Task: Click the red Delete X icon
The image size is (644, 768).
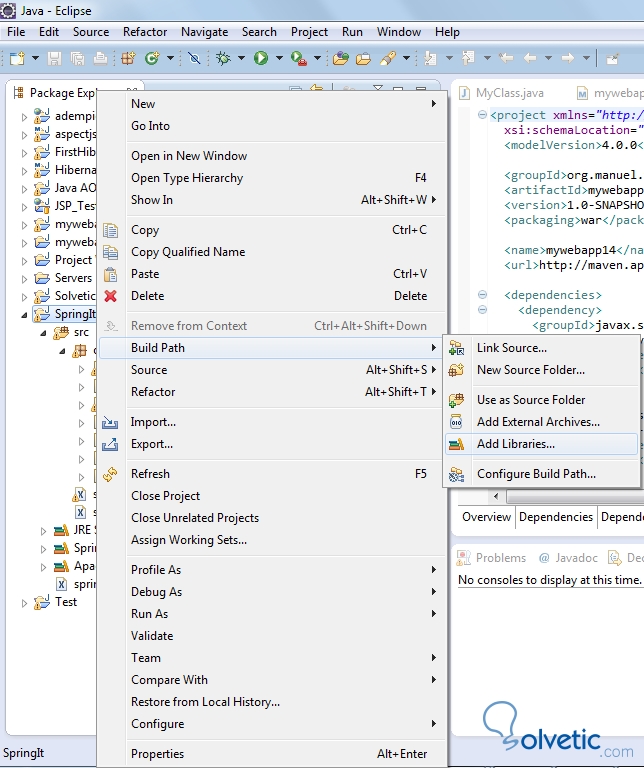Action: [x=111, y=296]
